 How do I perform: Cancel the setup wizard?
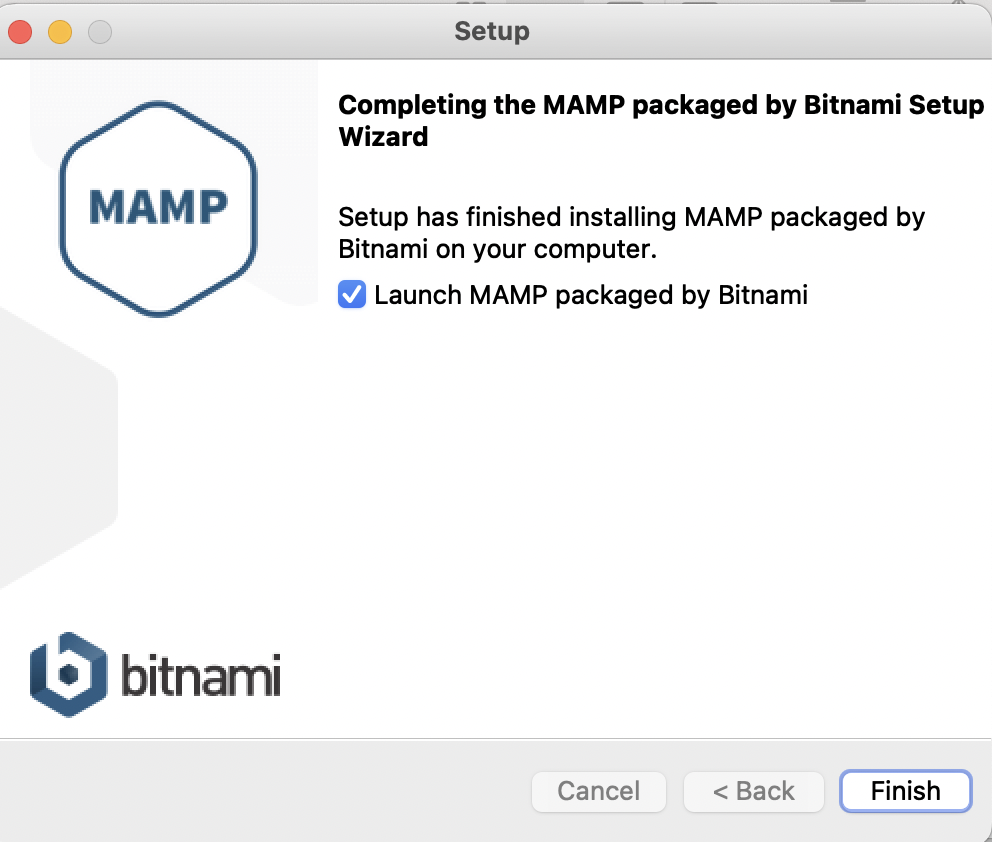tap(598, 791)
